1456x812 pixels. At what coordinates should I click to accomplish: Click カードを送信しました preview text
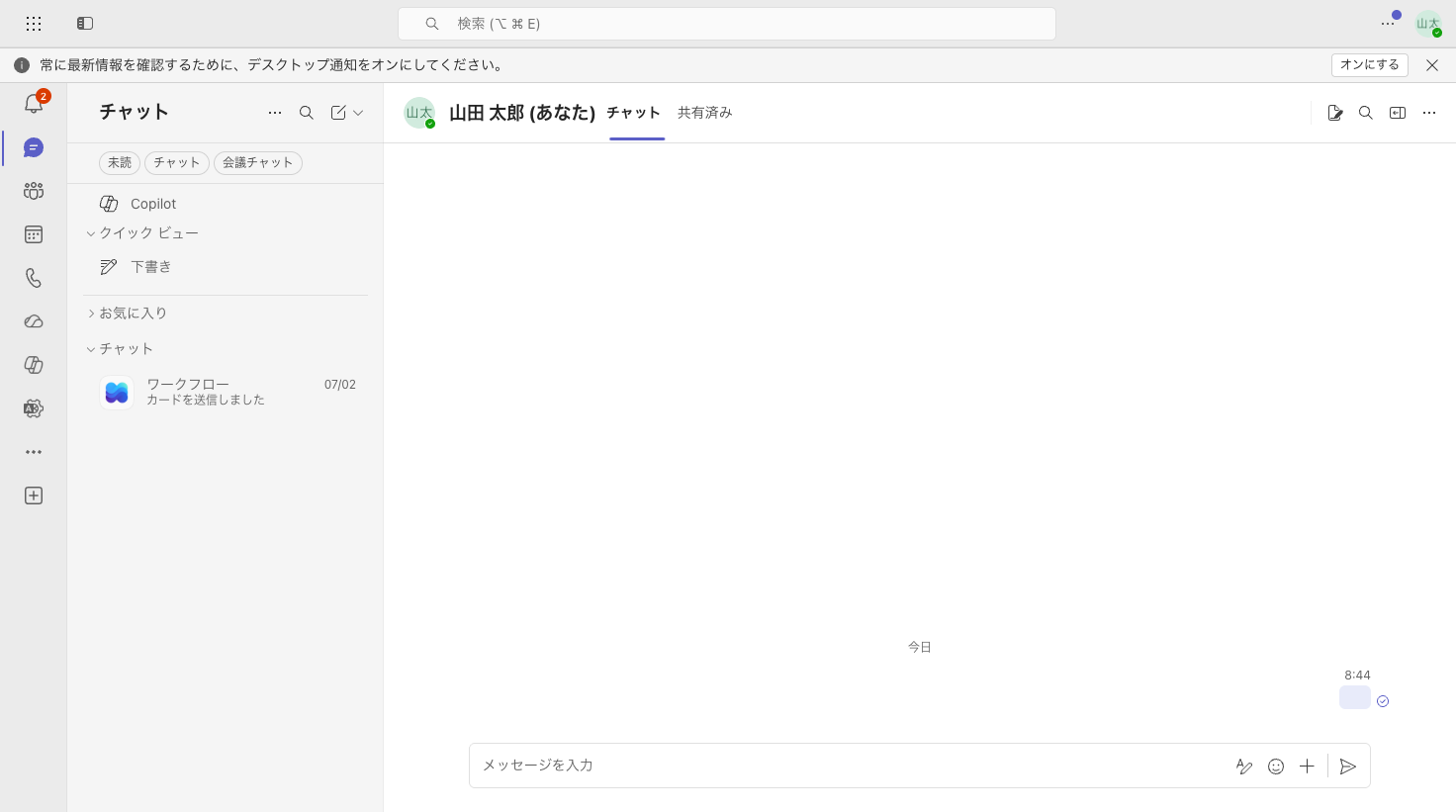(x=206, y=400)
